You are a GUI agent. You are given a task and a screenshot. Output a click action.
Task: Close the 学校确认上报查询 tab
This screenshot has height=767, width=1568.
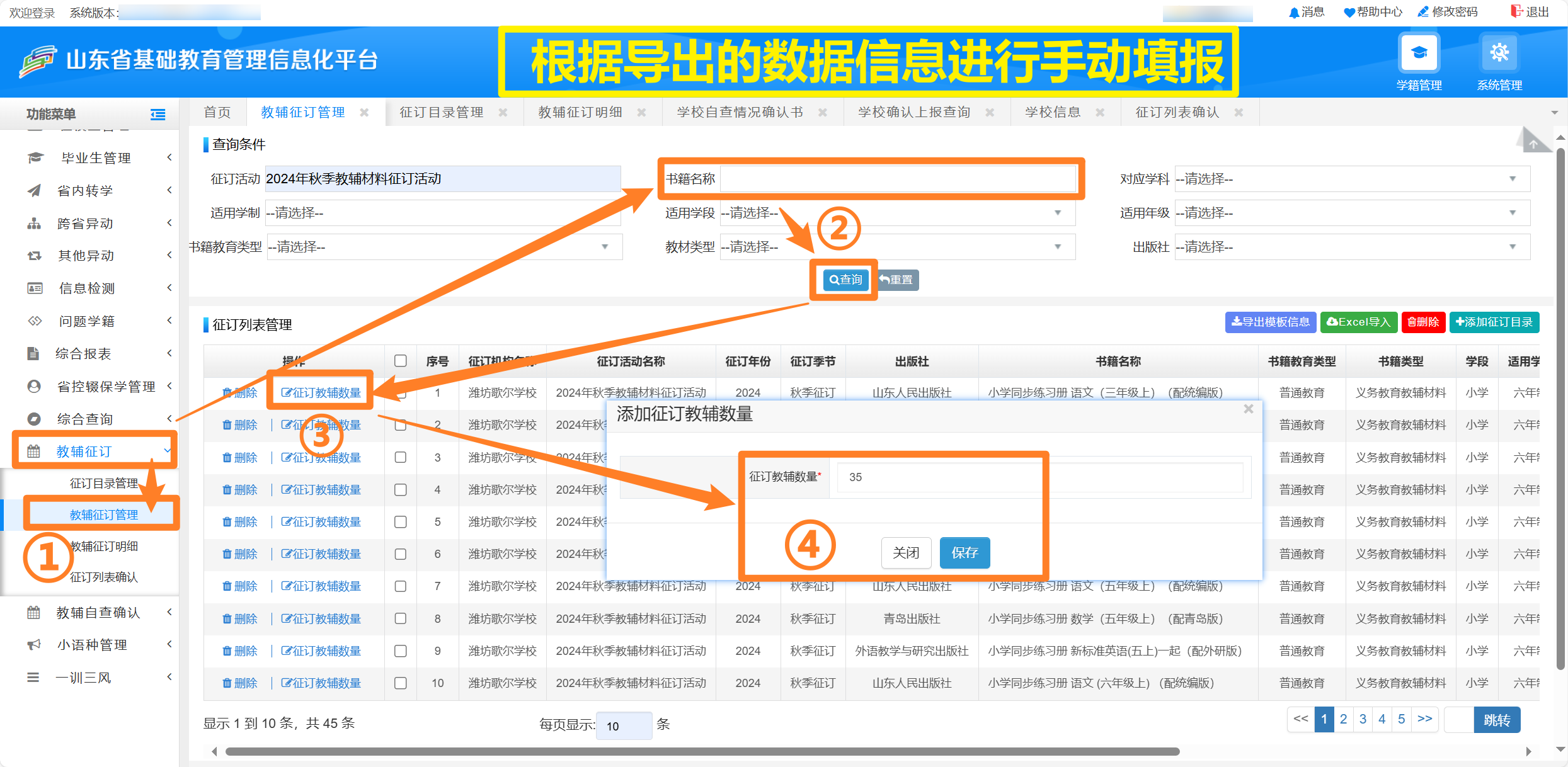click(990, 113)
